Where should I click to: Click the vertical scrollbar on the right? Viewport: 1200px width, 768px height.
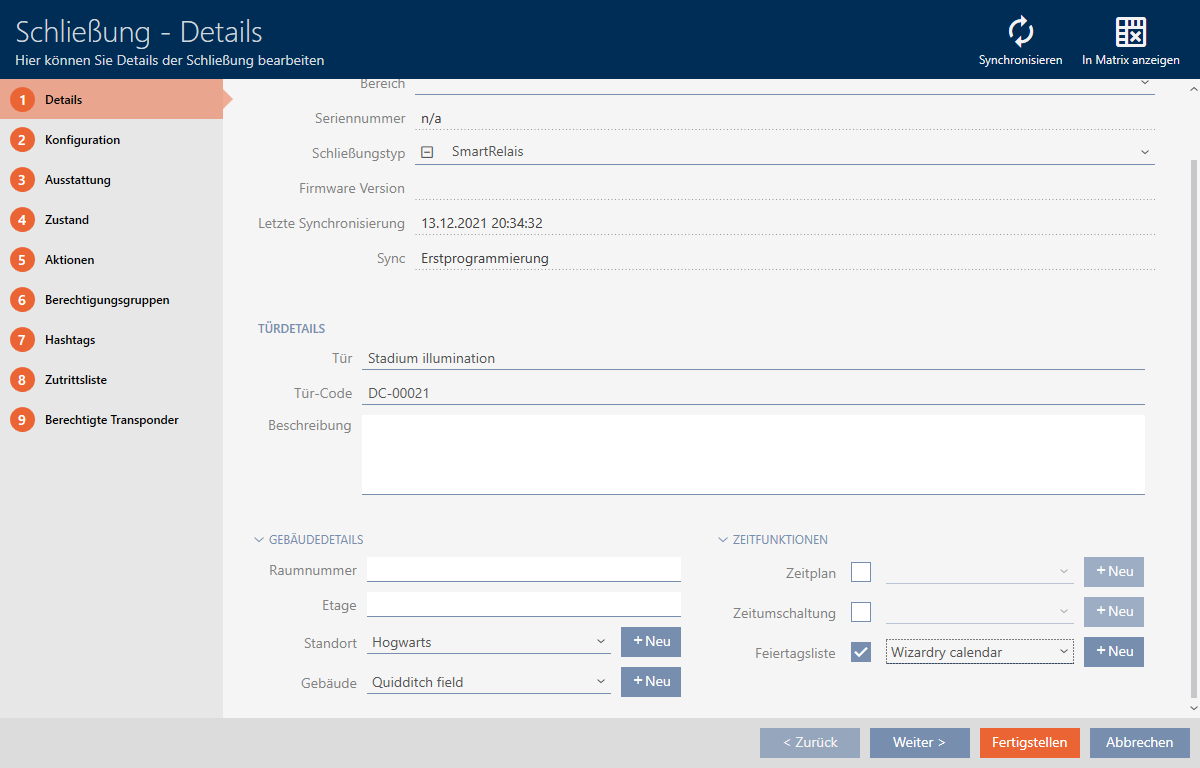(x=1194, y=400)
